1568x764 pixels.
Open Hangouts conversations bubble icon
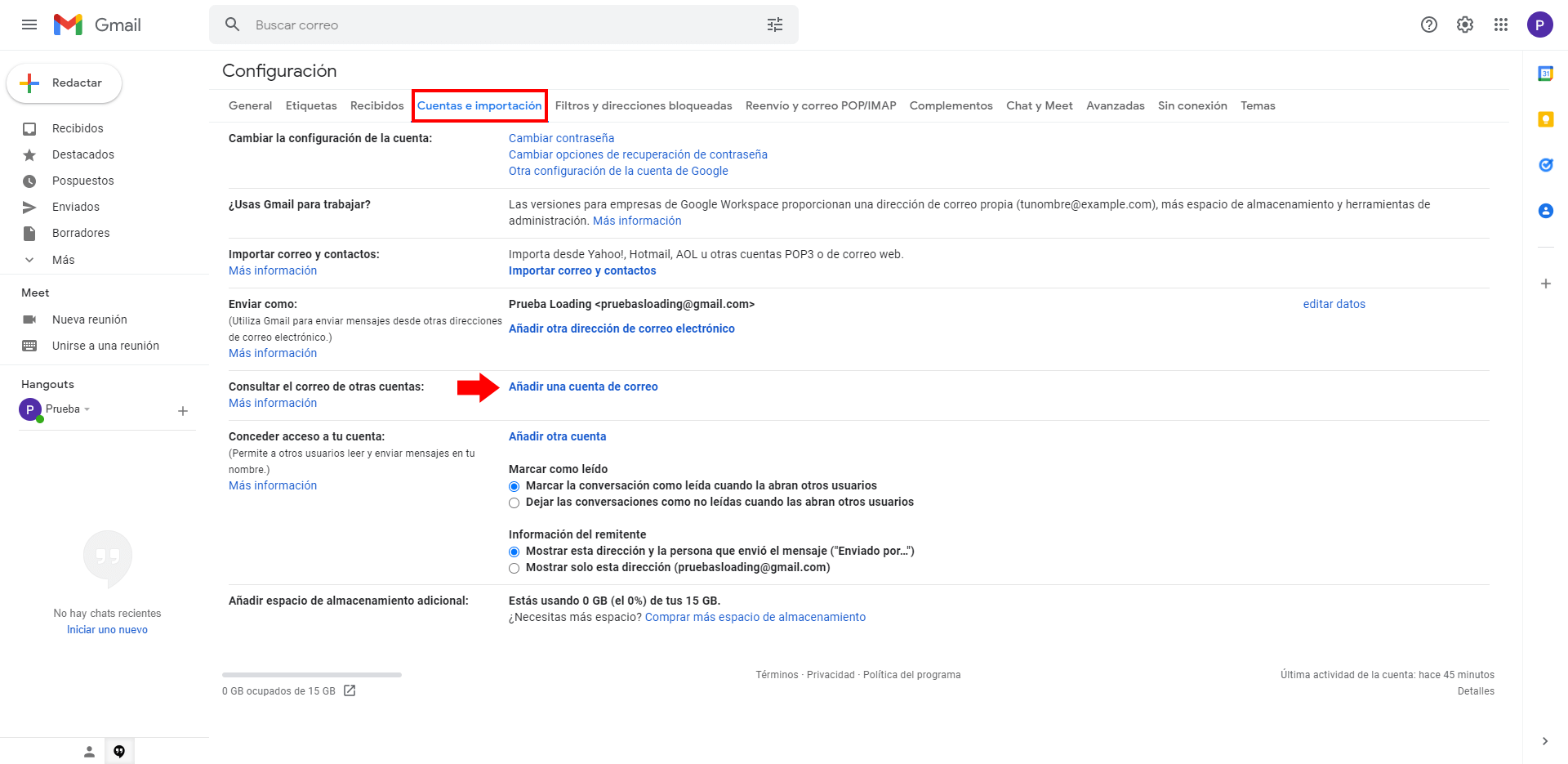pos(119,752)
